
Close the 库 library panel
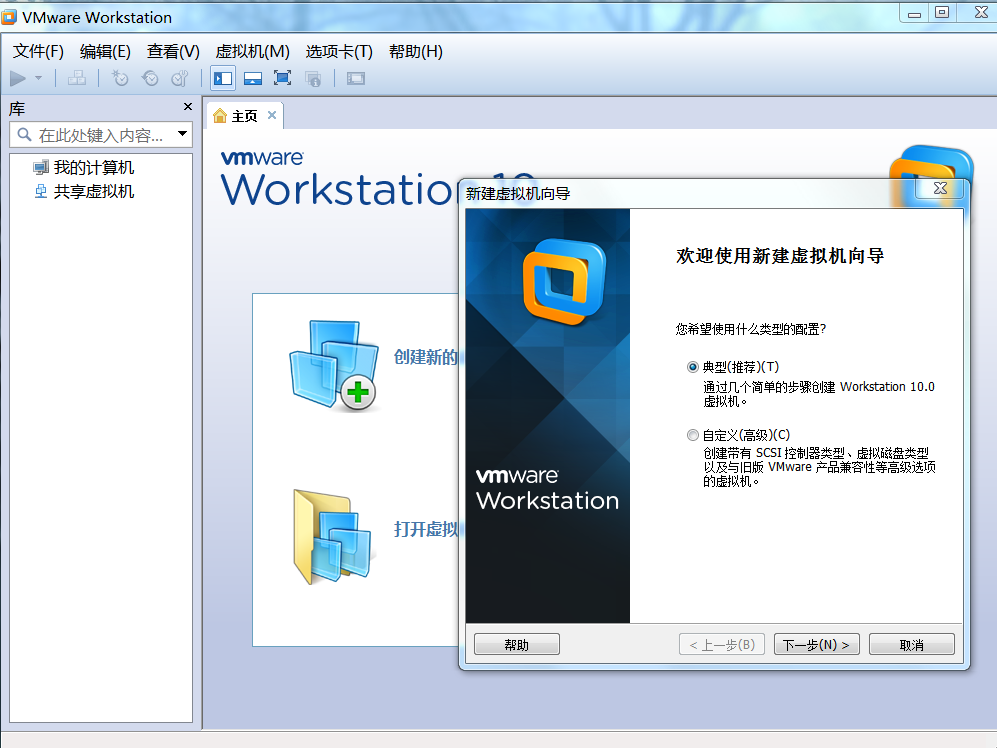188,107
